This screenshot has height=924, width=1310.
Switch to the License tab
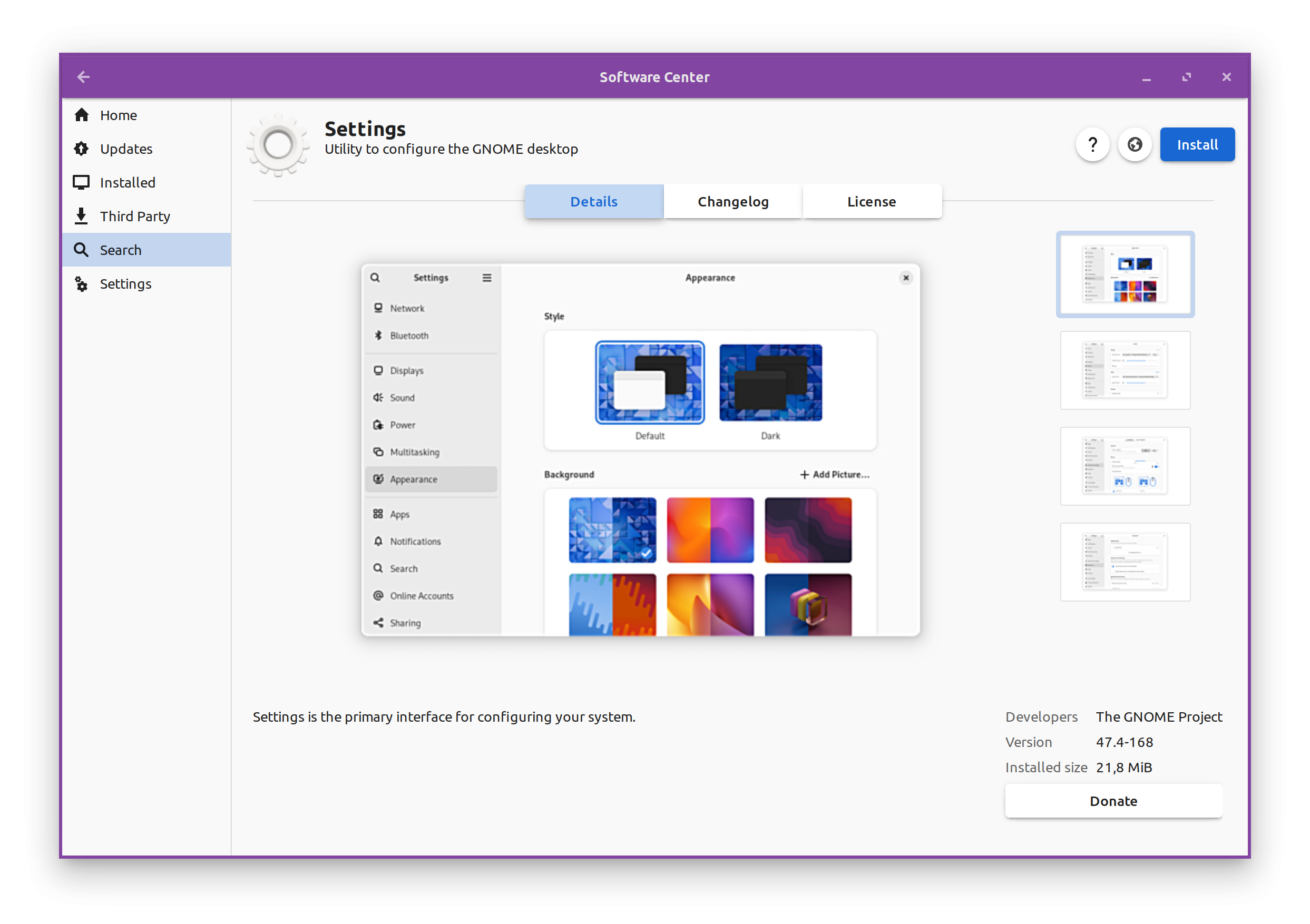[871, 201]
